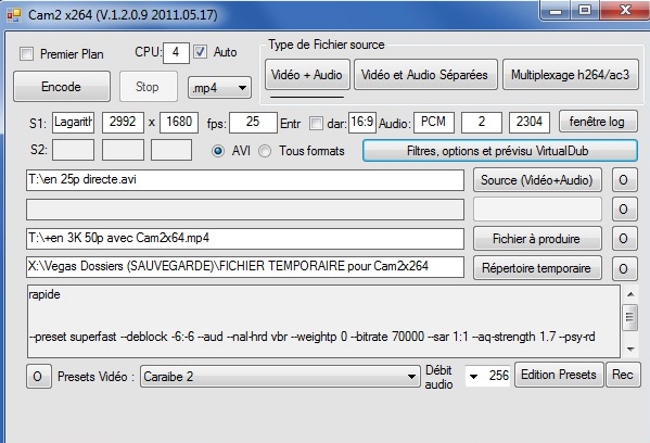This screenshot has width=650, height=443.
Task: Open the Presets Vidéo Caraibe 2 dropdown
Action: pyautogui.click(x=280, y=376)
